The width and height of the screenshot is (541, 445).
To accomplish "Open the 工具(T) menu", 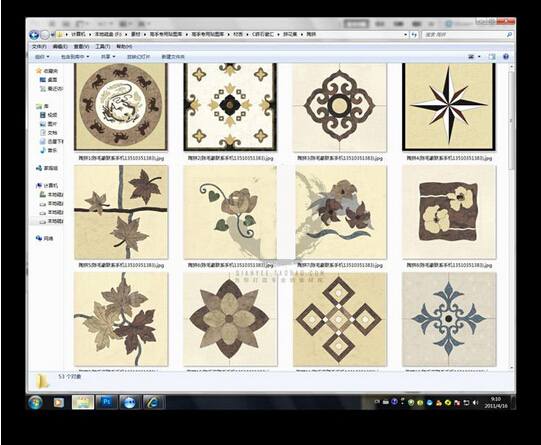I will click(102, 47).
